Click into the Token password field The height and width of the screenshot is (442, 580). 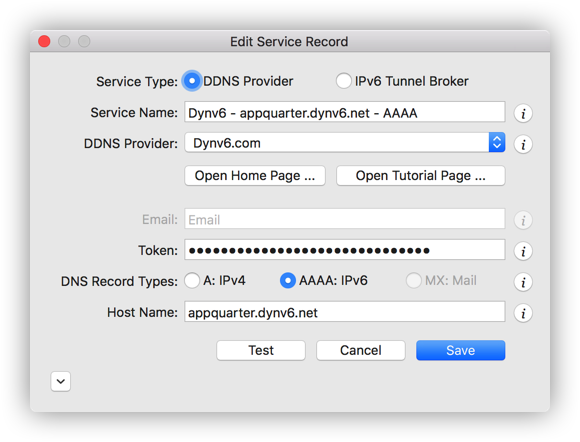pyautogui.click(x=345, y=250)
